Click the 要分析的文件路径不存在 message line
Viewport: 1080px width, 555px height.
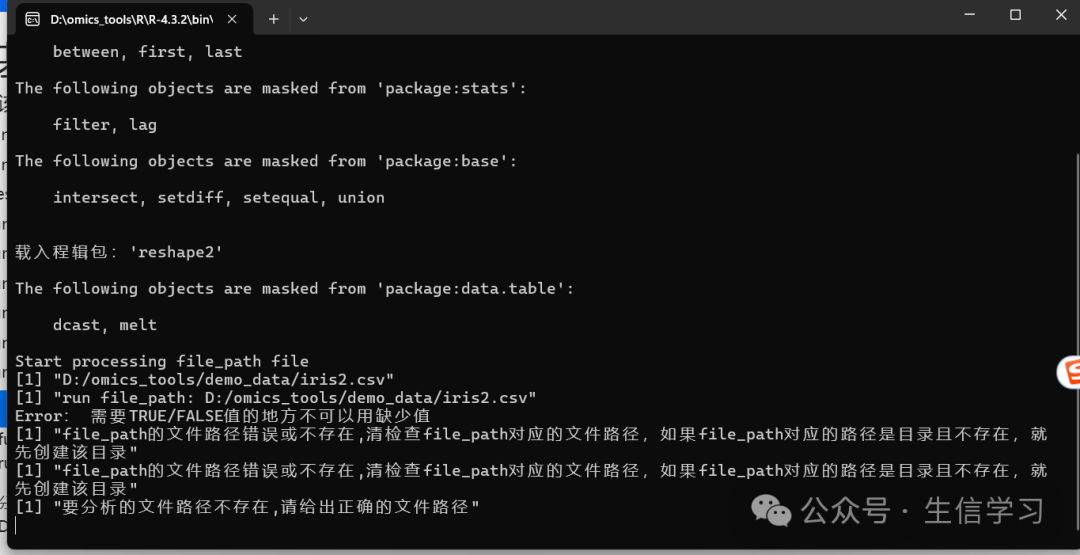(x=247, y=507)
